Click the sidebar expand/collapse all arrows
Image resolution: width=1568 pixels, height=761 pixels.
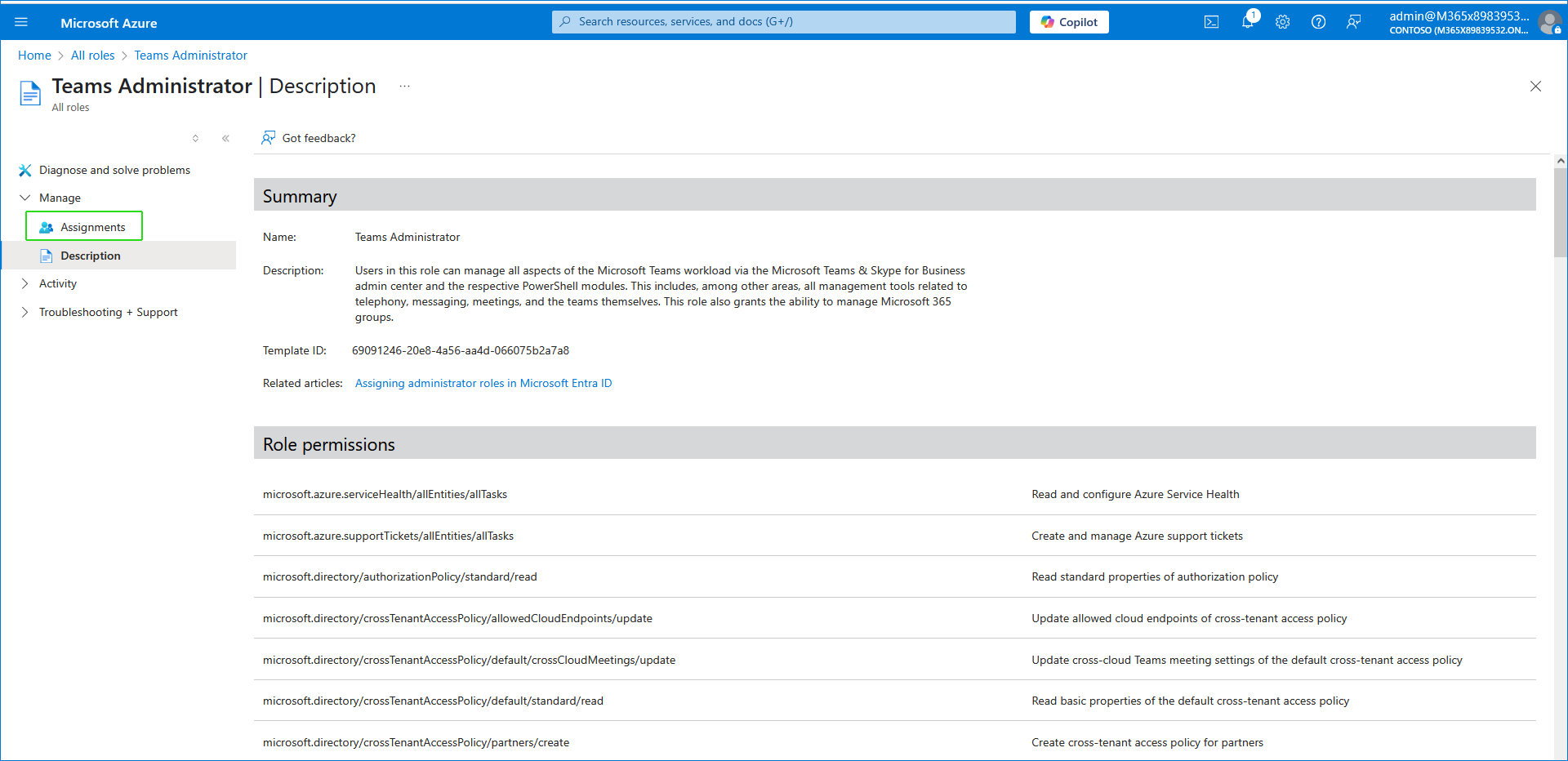[195, 139]
